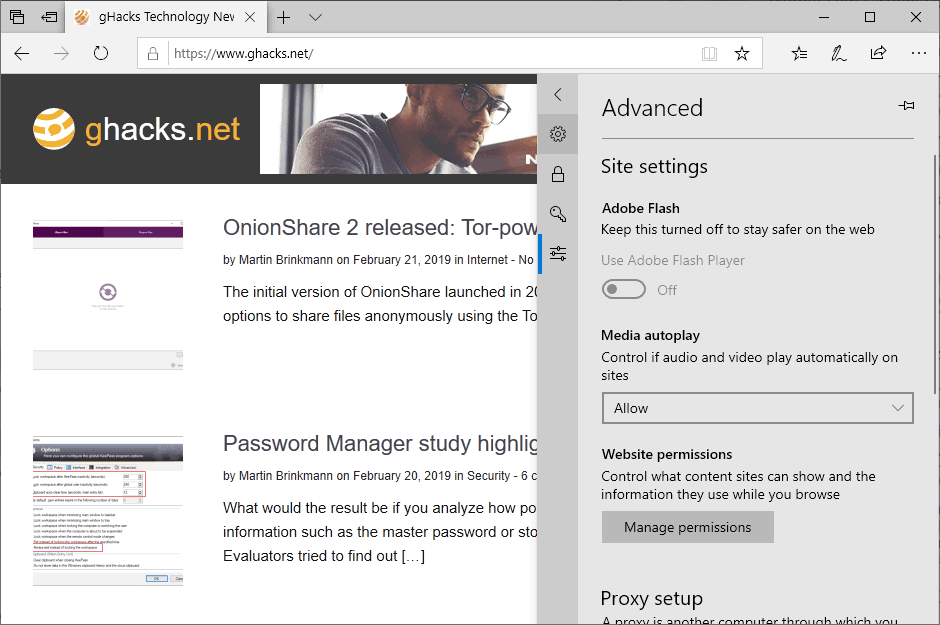Collapse settings pane with back chevron
The width and height of the screenshot is (940, 625).
[558, 94]
